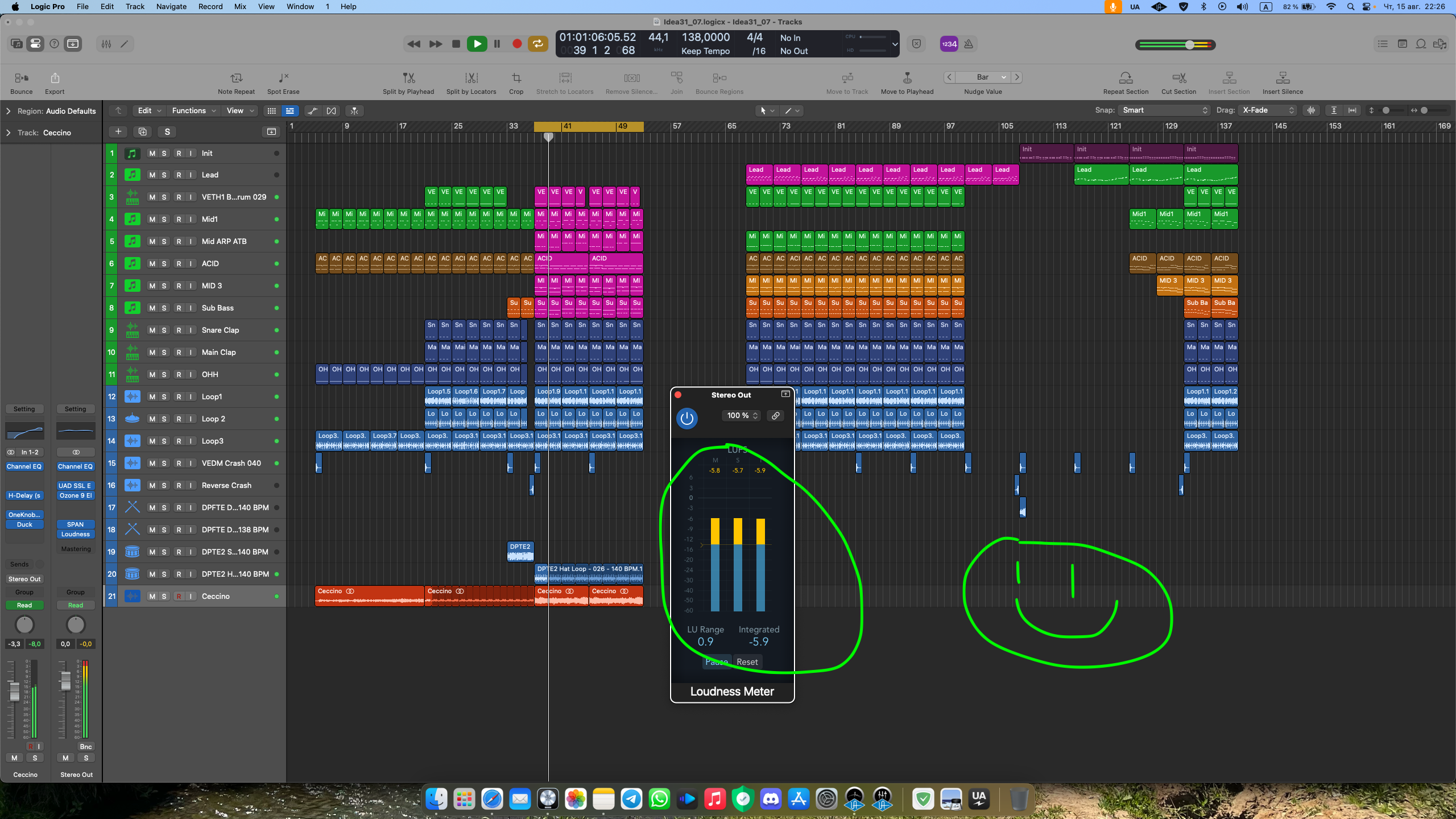The image size is (1456, 819).
Task: Open the Mixer using sliders icon
Action: coord(106,44)
